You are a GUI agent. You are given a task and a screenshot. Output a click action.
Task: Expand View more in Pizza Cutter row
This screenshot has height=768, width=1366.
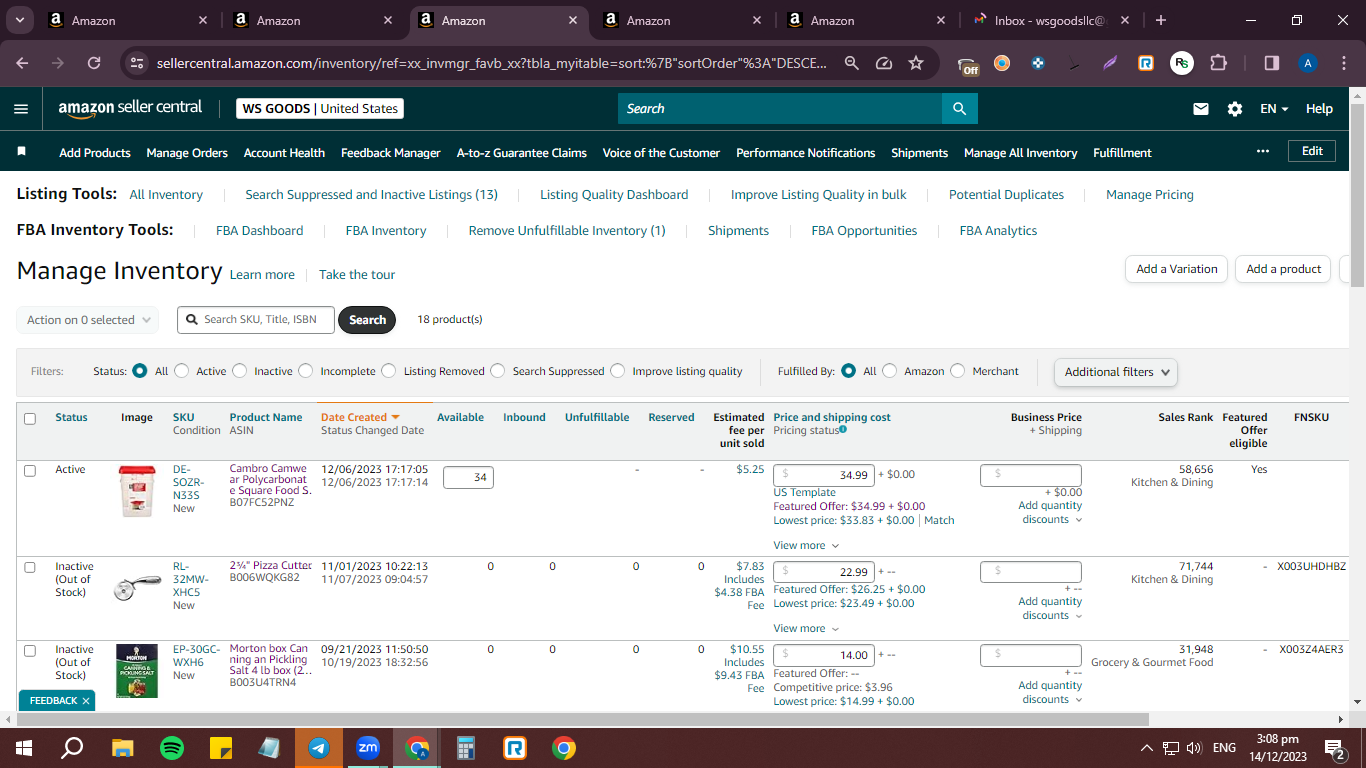coord(806,628)
